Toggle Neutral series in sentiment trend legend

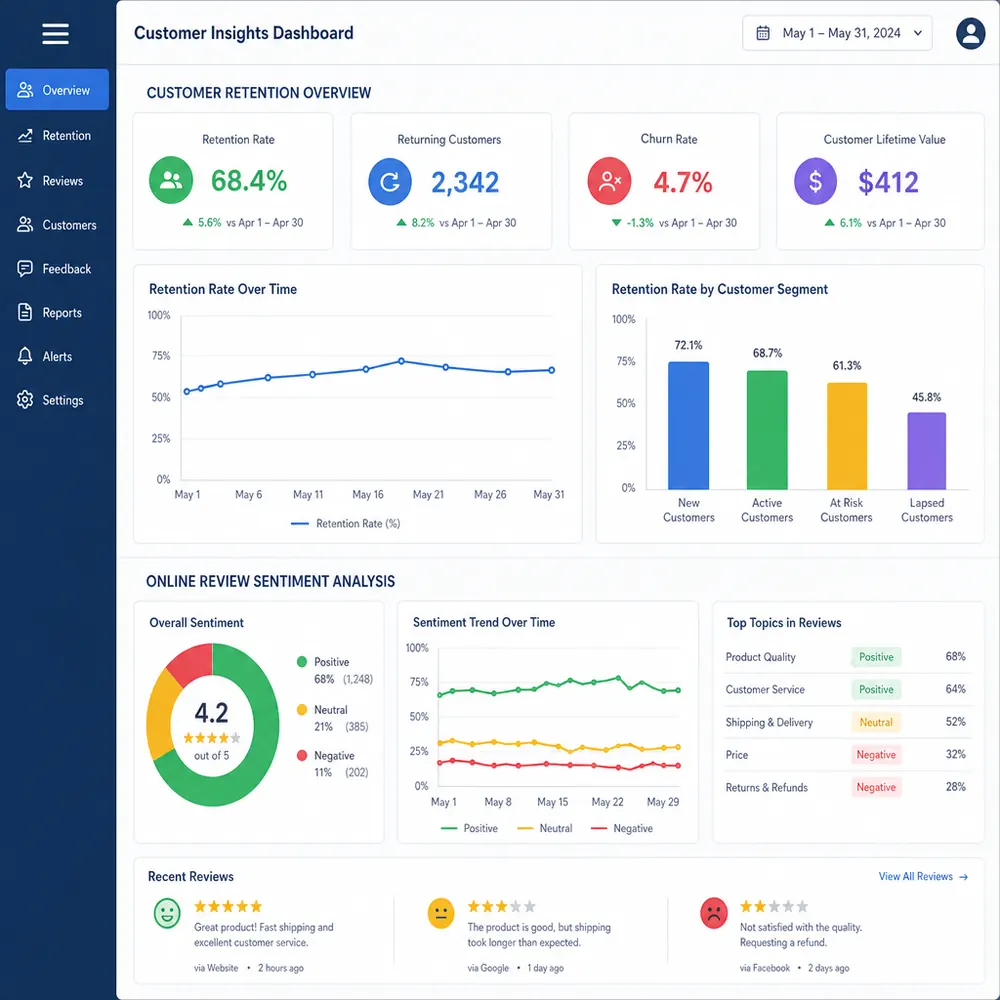pyautogui.click(x=545, y=828)
